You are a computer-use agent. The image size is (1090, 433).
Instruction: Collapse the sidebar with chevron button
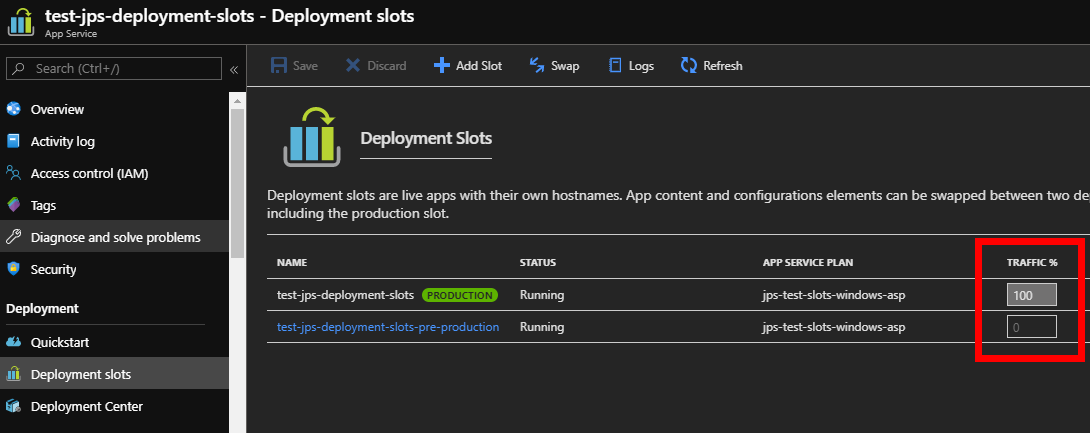coord(234,69)
